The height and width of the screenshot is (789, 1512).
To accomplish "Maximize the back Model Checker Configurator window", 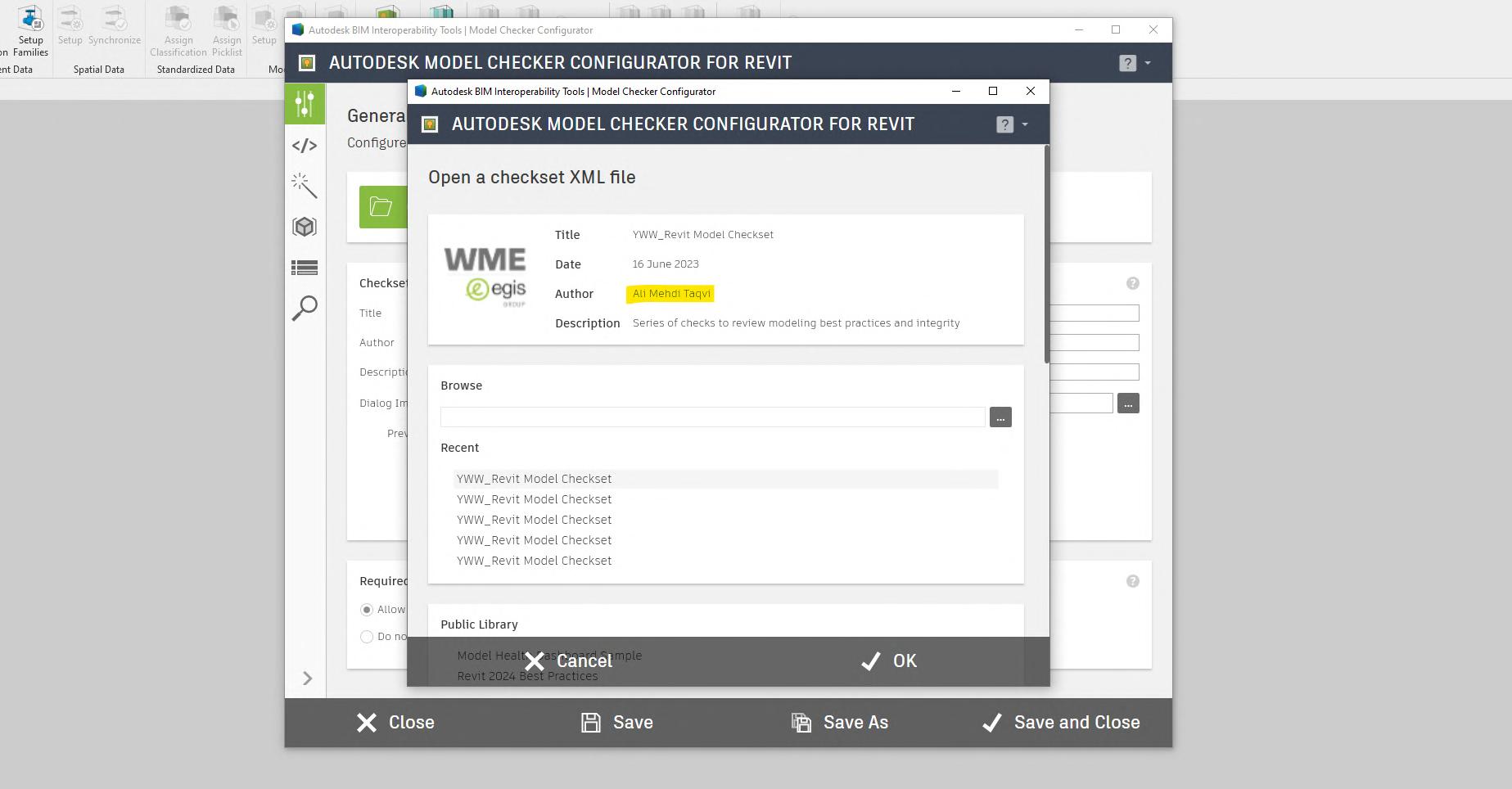I will pyautogui.click(x=1116, y=30).
